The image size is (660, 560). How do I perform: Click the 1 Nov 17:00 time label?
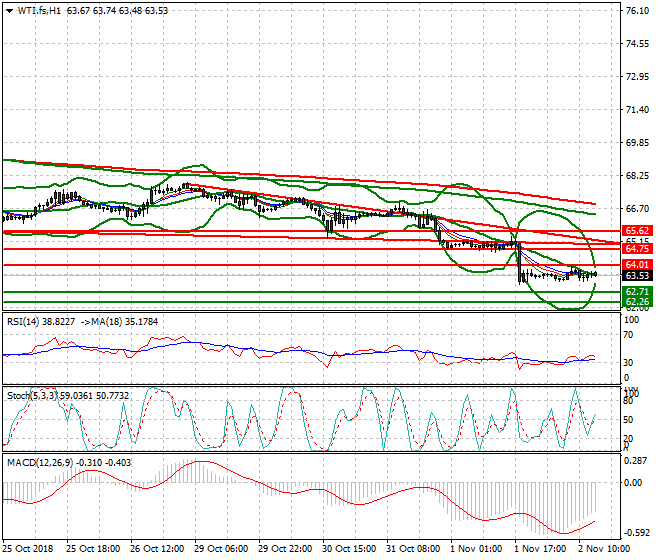point(540,549)
